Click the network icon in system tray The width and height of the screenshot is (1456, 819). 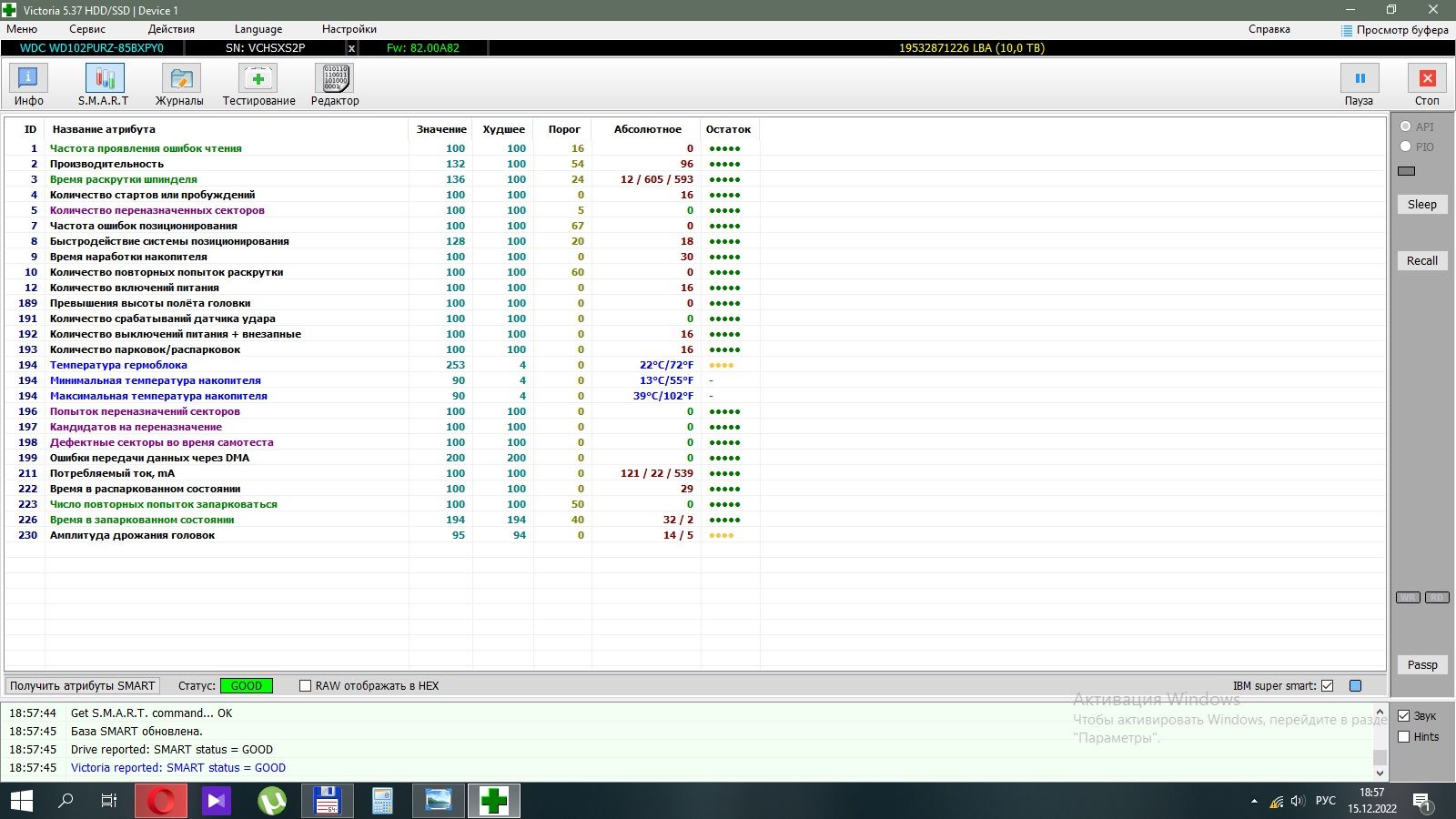(1277, 802)
